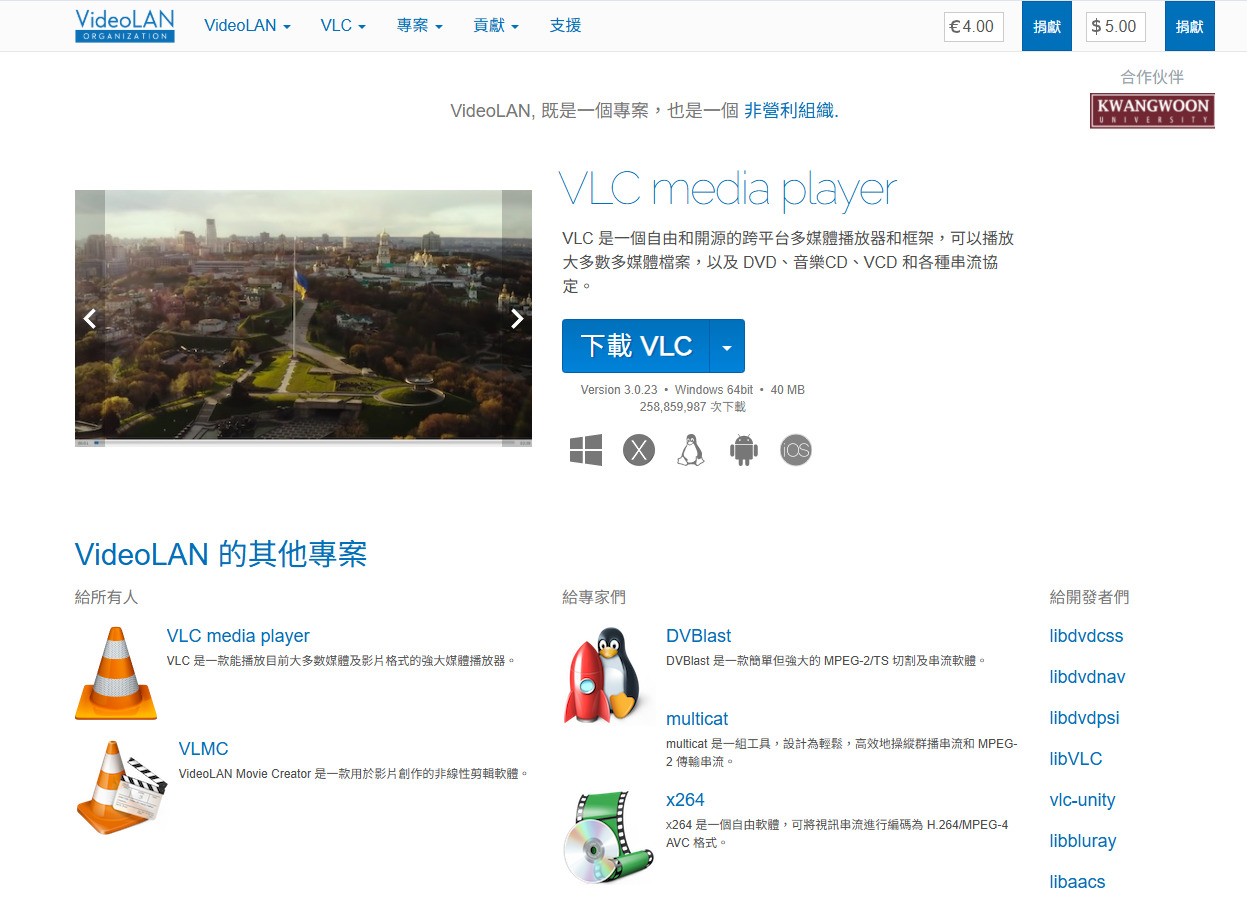
Task: Click the 下載 VLC download button
Action: [636, 346]
